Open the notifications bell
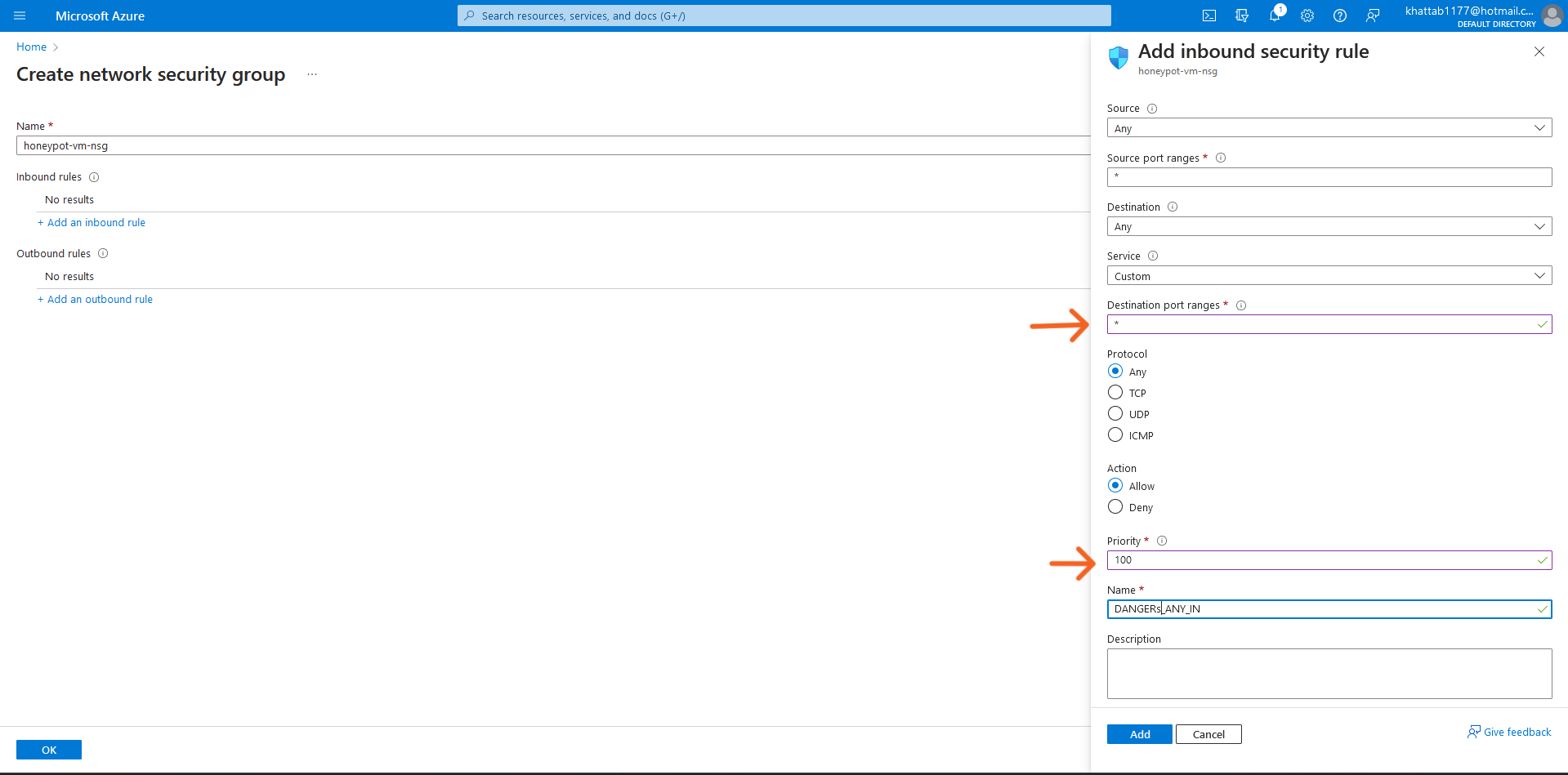Image resolution: width=1568 pixels, height=775 pixels. [1275, 16]
